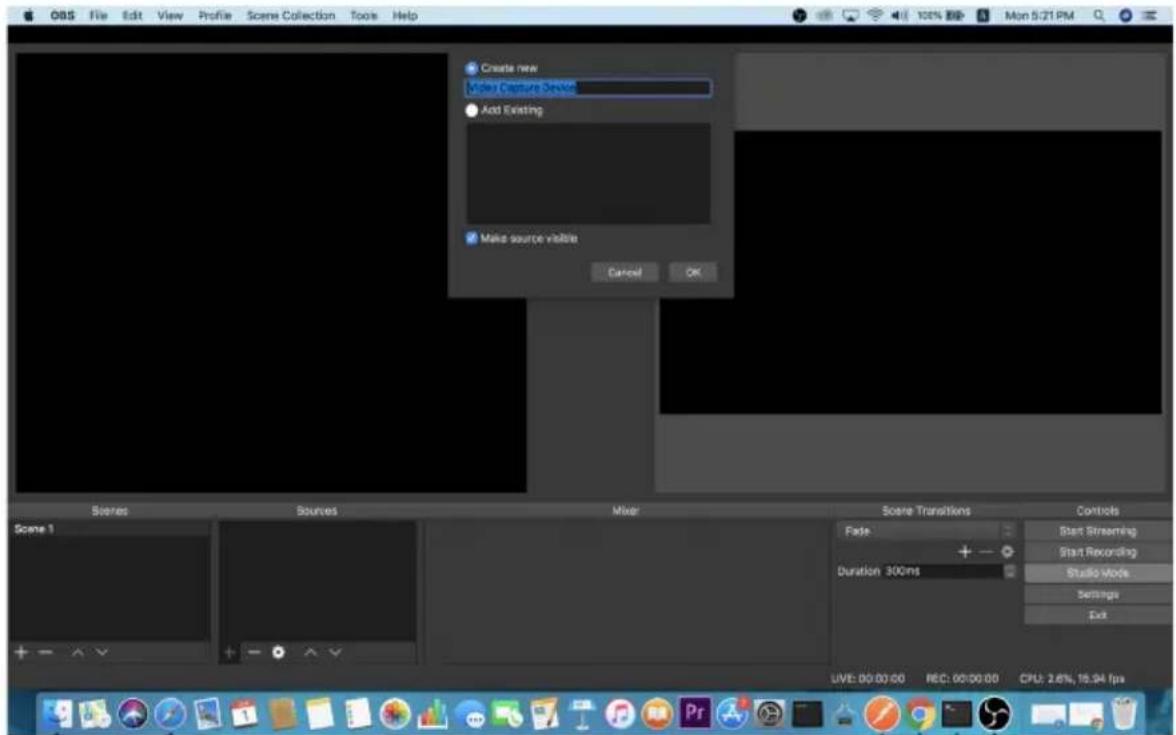Launch Adobe Premiere Pro from the dock
1176x735 pixels.
point(694,712)
